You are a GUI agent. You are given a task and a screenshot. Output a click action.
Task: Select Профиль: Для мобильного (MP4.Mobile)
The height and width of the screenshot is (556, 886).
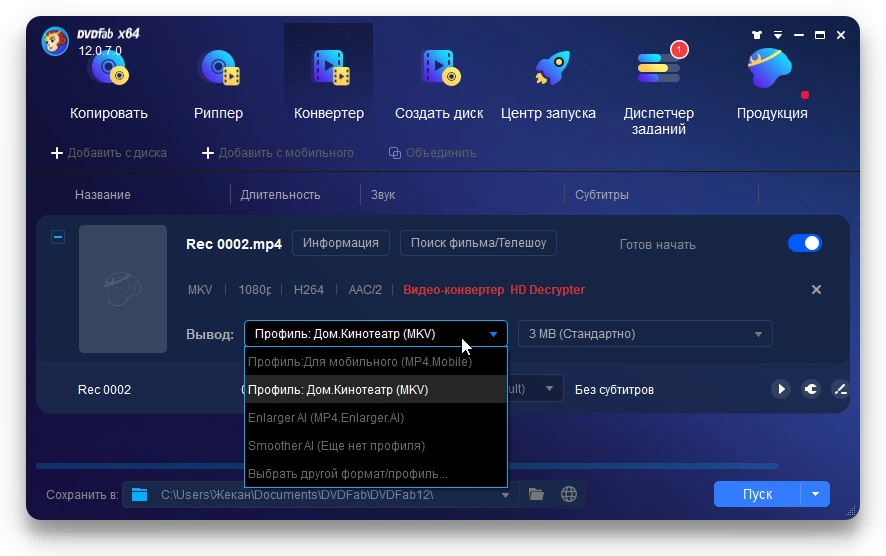(376, 362)
